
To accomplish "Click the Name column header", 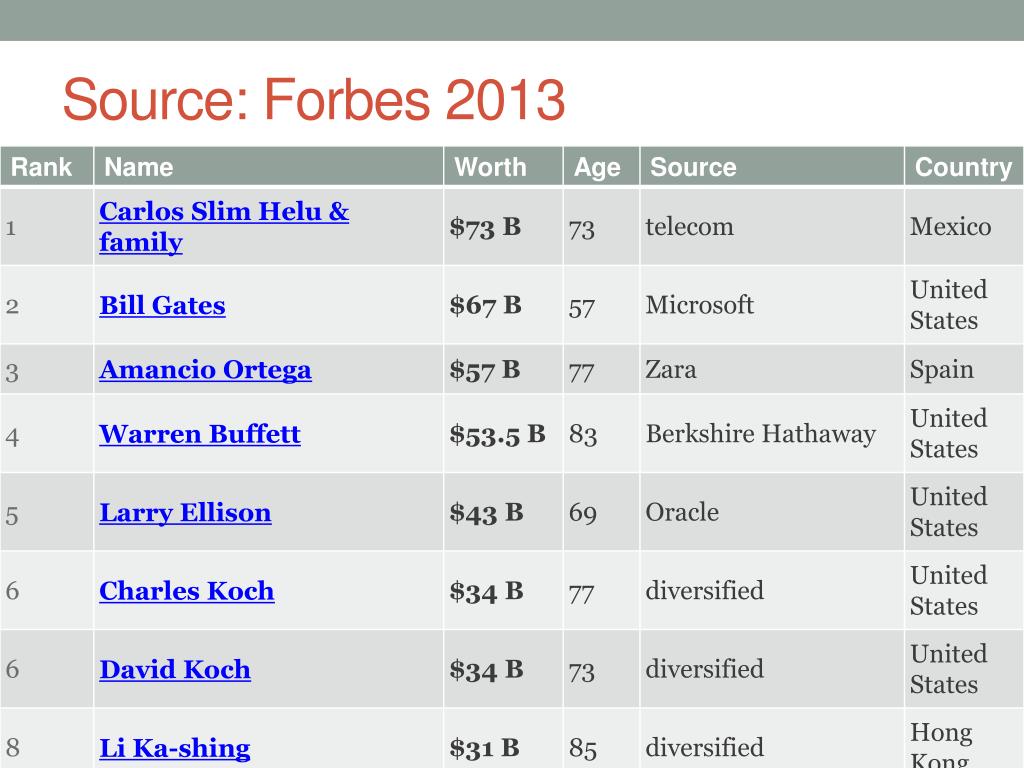I will click(268, 167).
